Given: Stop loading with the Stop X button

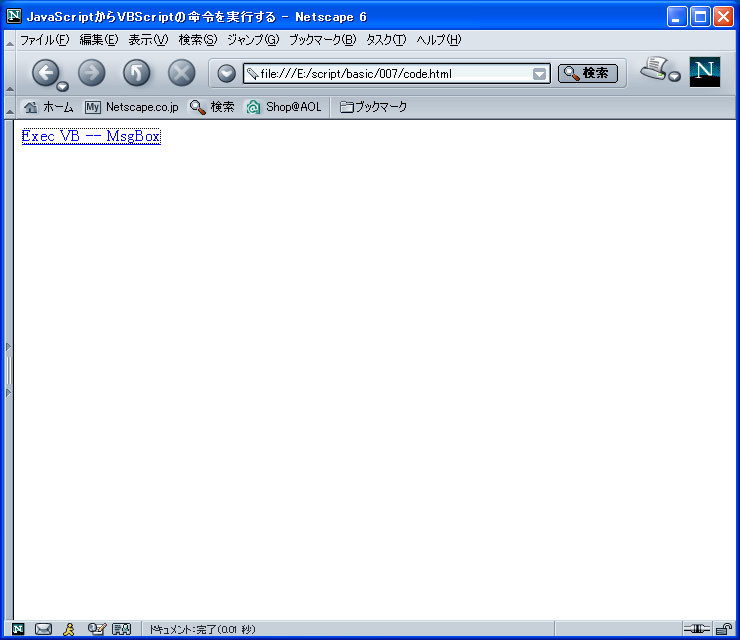Looking at the screenshot, I should pos(182,73).
